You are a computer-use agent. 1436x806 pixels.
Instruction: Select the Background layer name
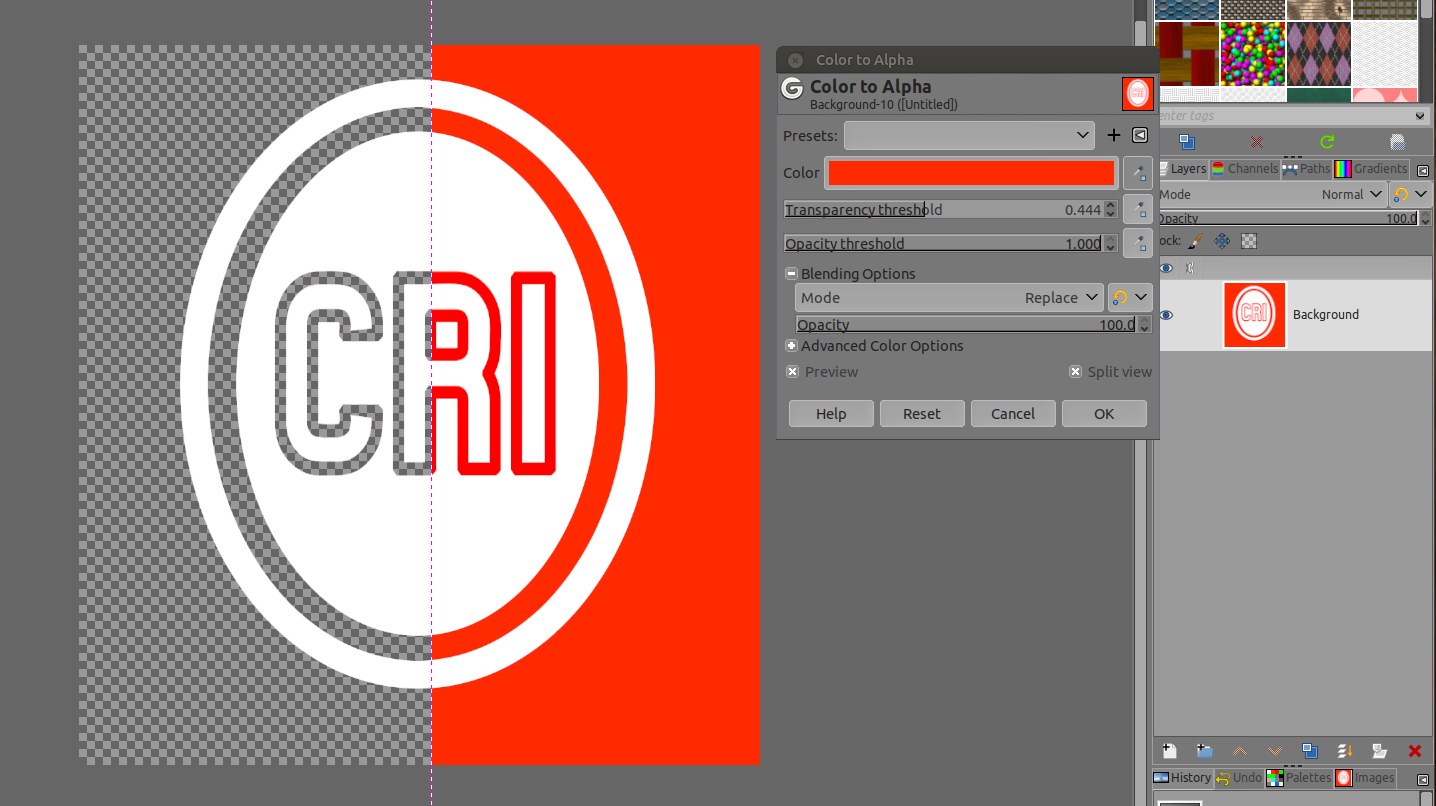point(1325,315)
